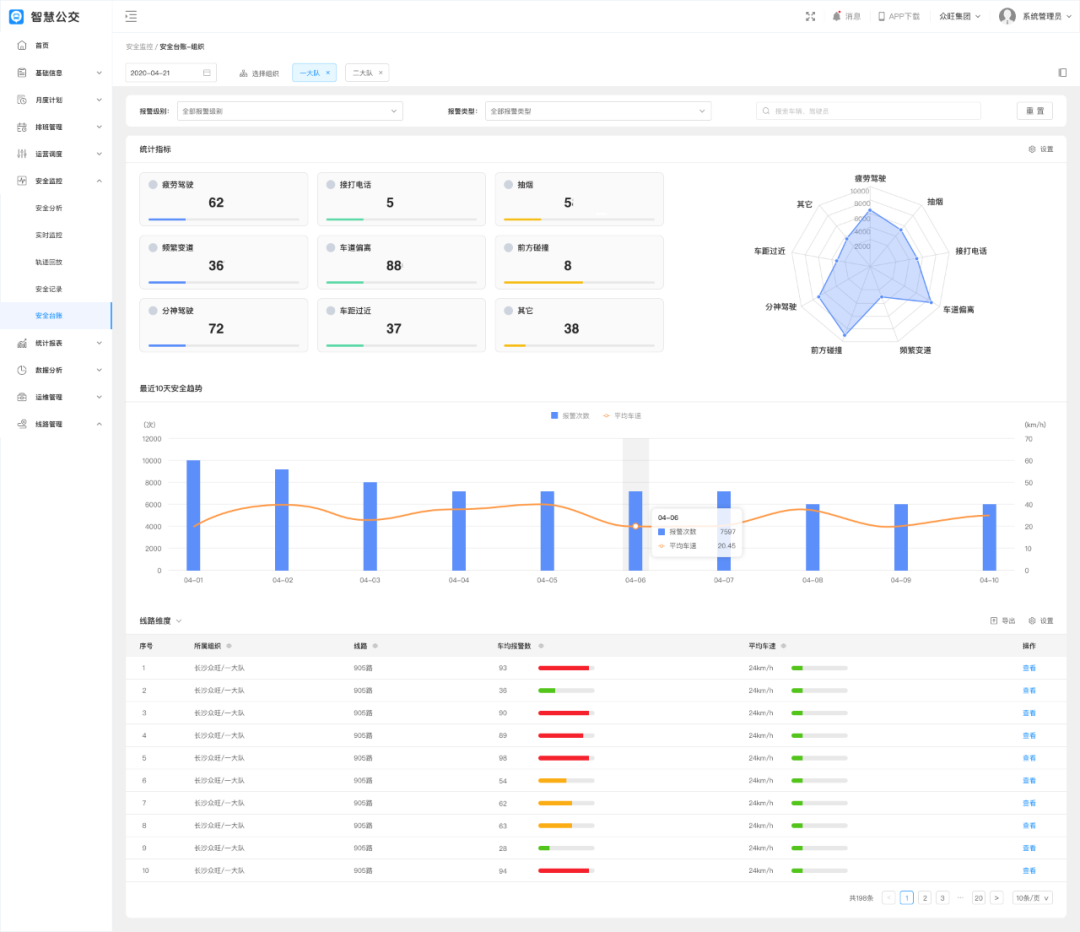Click the 首页 home icon in the sidebar
The image size is (1080, 932).
22,45
